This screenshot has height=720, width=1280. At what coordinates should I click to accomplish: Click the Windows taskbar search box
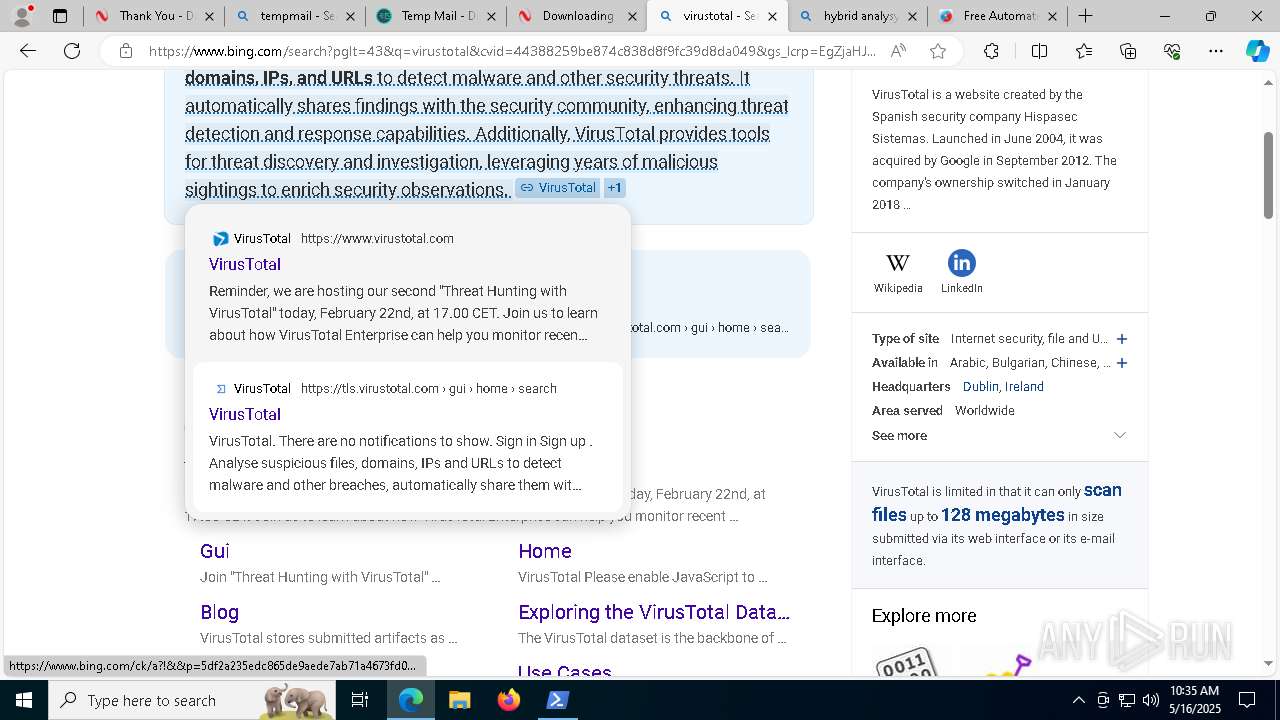193,700
